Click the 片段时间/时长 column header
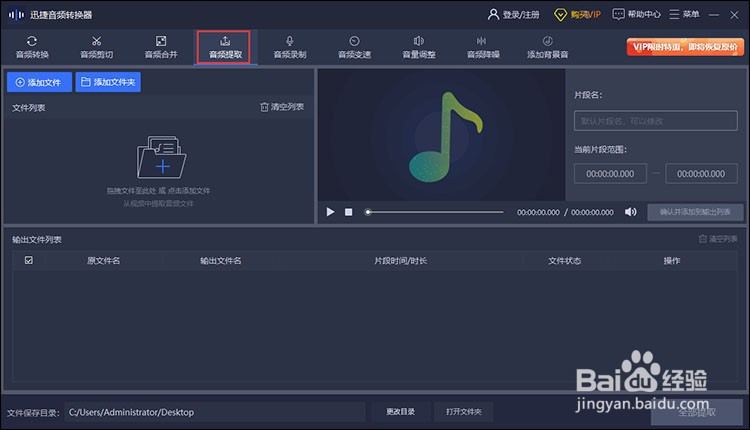Viewport: 750px width, 430px height. [x=400, y=261]
